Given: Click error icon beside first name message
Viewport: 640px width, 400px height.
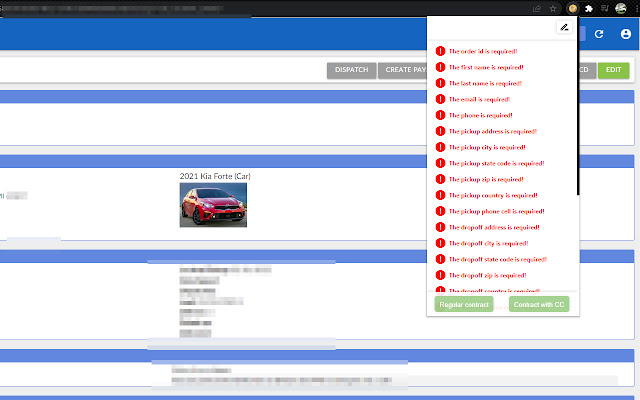Looking at the screenshot, I should [440, 67].
